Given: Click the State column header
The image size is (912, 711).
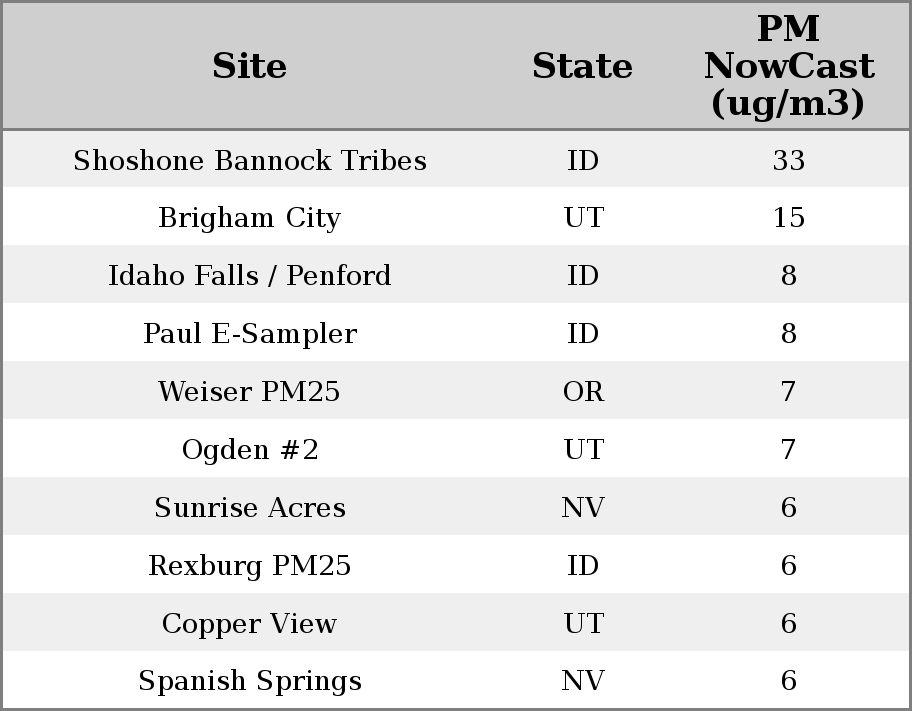Looking at the screenshot, I should click(x=582, y=67).
